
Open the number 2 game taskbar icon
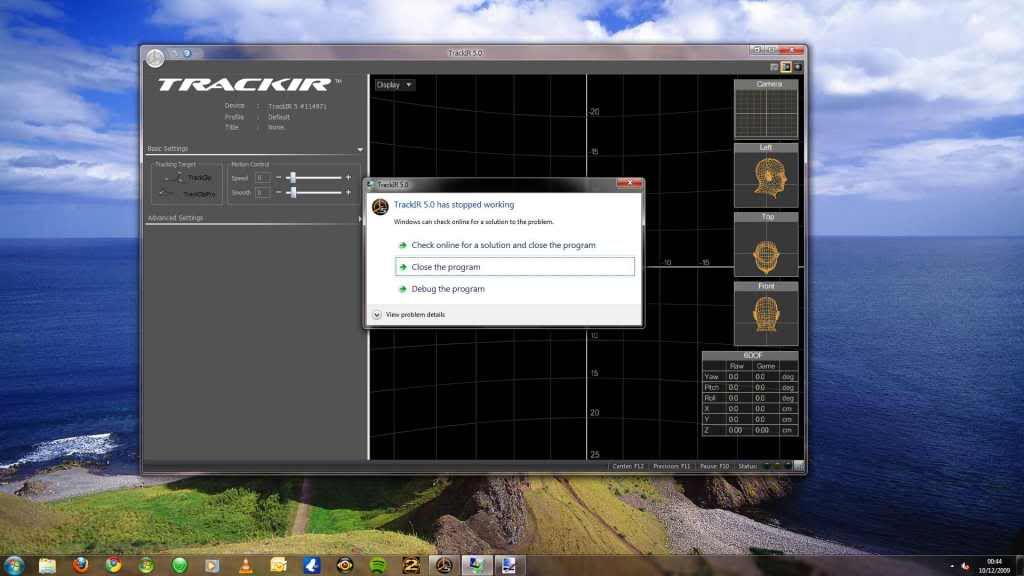[411, 566]
